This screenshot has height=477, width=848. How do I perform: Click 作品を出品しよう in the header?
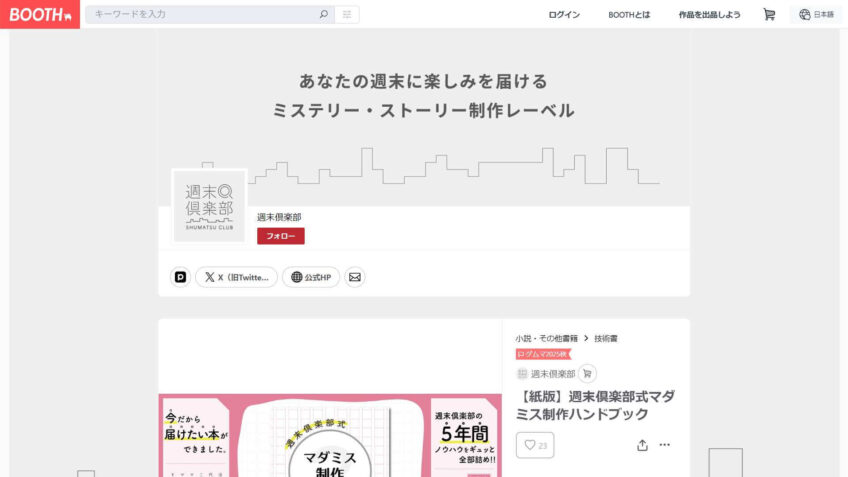(x=709, y=15)
